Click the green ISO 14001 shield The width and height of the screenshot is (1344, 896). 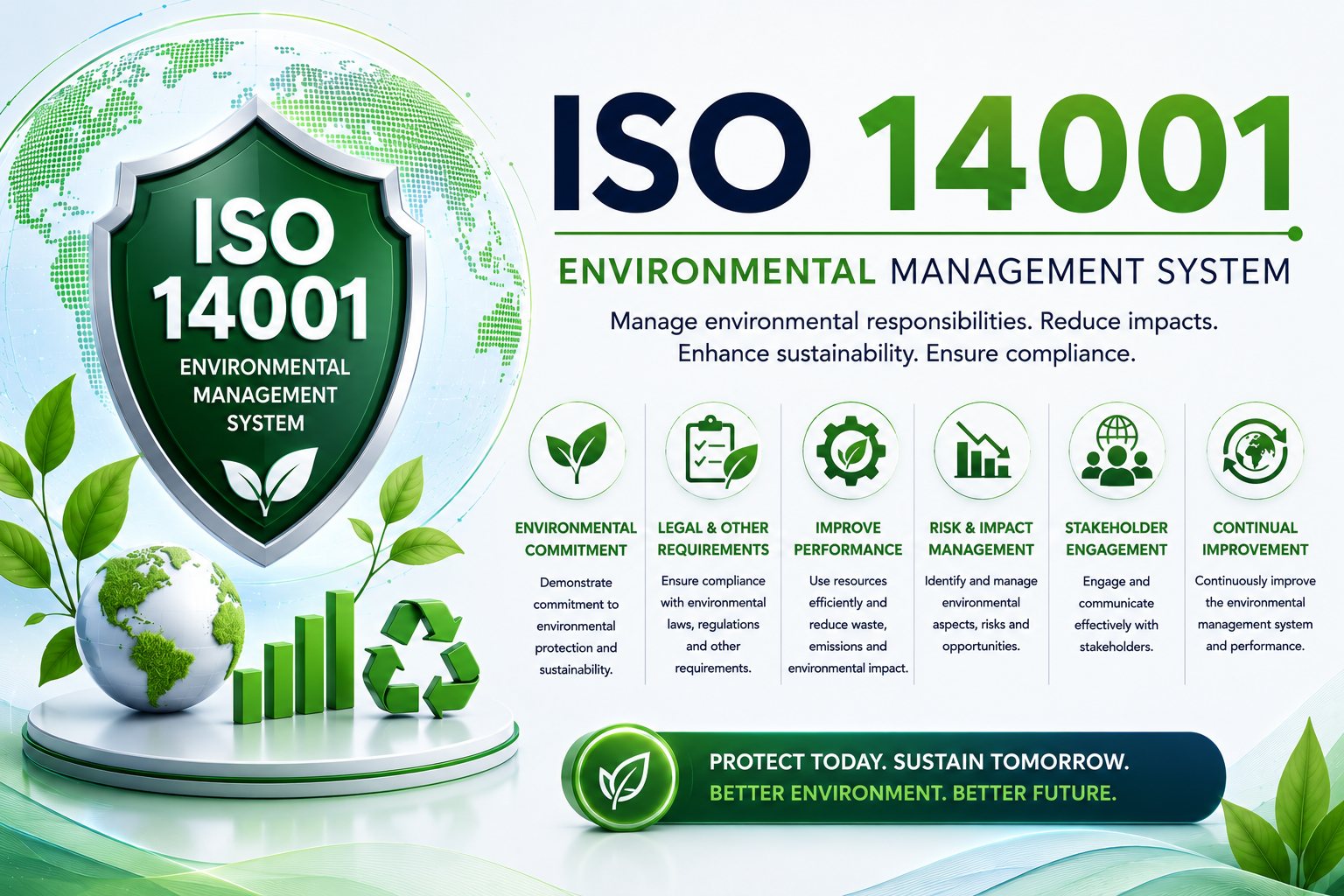[260, 331]
